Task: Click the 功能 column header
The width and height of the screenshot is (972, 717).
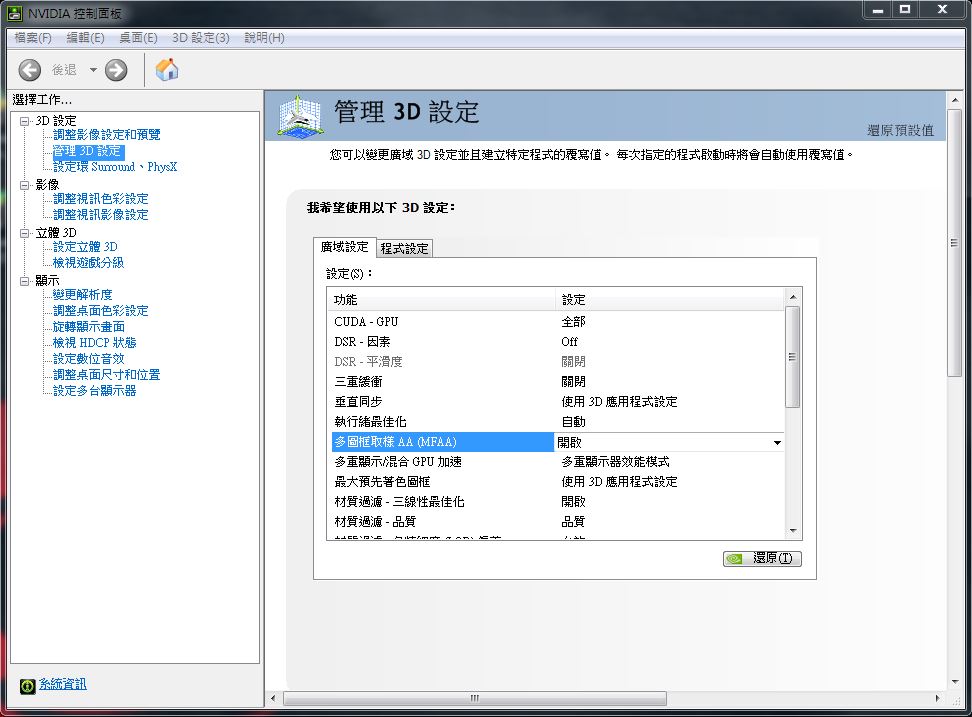Action: 441,300
